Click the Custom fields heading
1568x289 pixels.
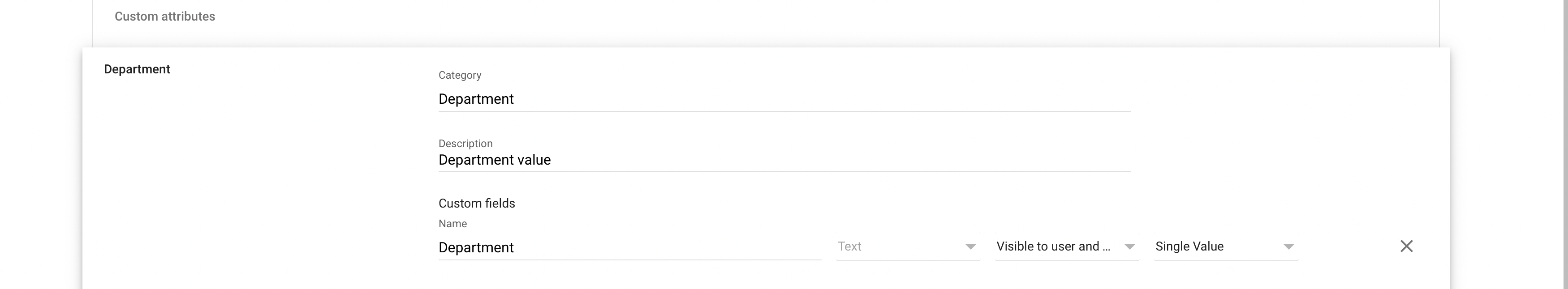[x=477, y=203]
